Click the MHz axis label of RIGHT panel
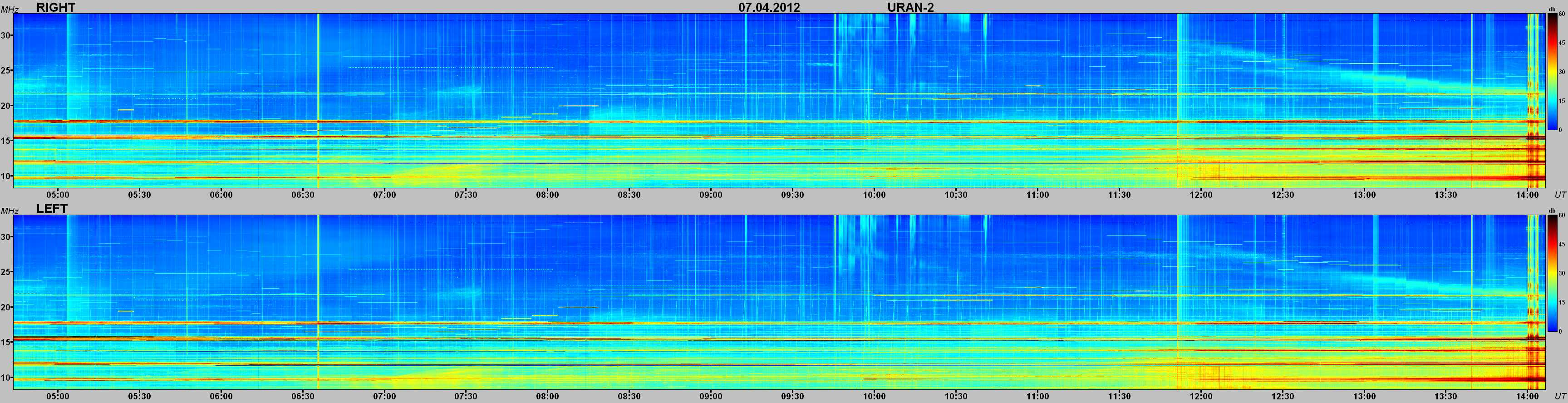This screenshot has height=403, width=1568. (x=9, y=10)
